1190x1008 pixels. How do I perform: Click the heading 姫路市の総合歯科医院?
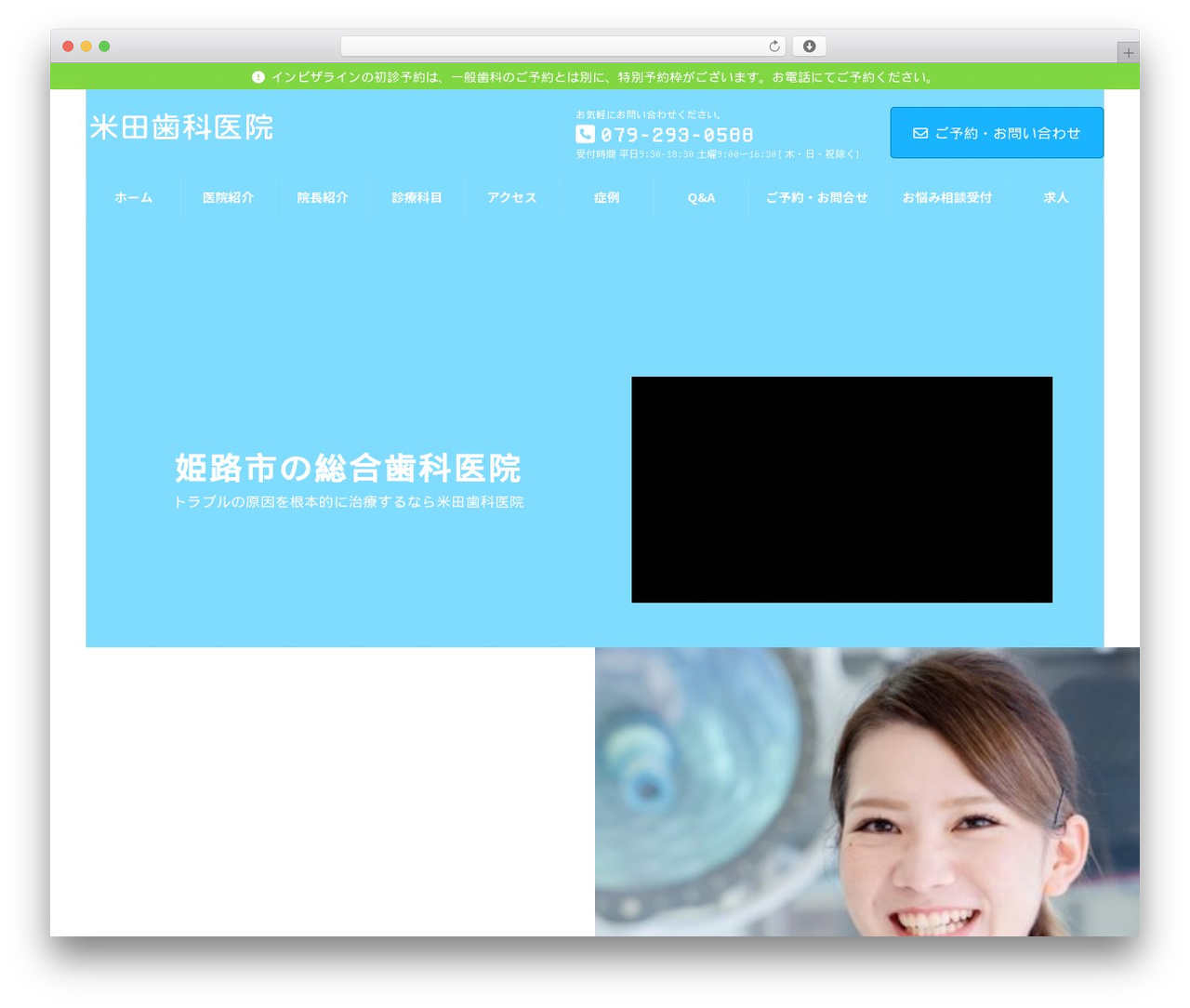pos(348,468)
